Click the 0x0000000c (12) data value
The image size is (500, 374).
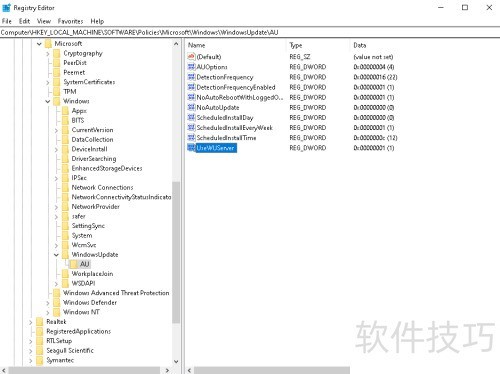(375, 138)
